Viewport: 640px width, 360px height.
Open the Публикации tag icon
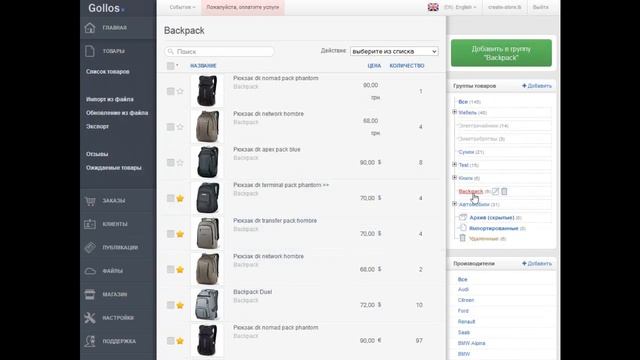click(x=90, y=247)
